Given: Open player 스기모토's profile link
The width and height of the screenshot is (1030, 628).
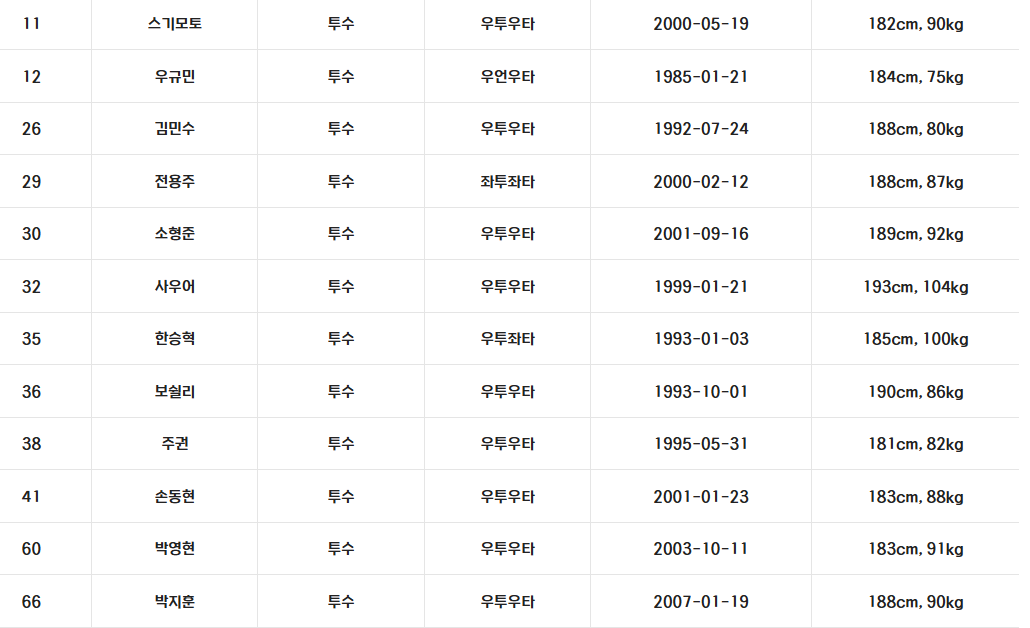Looking at the screenshot, I should (174, 24).
